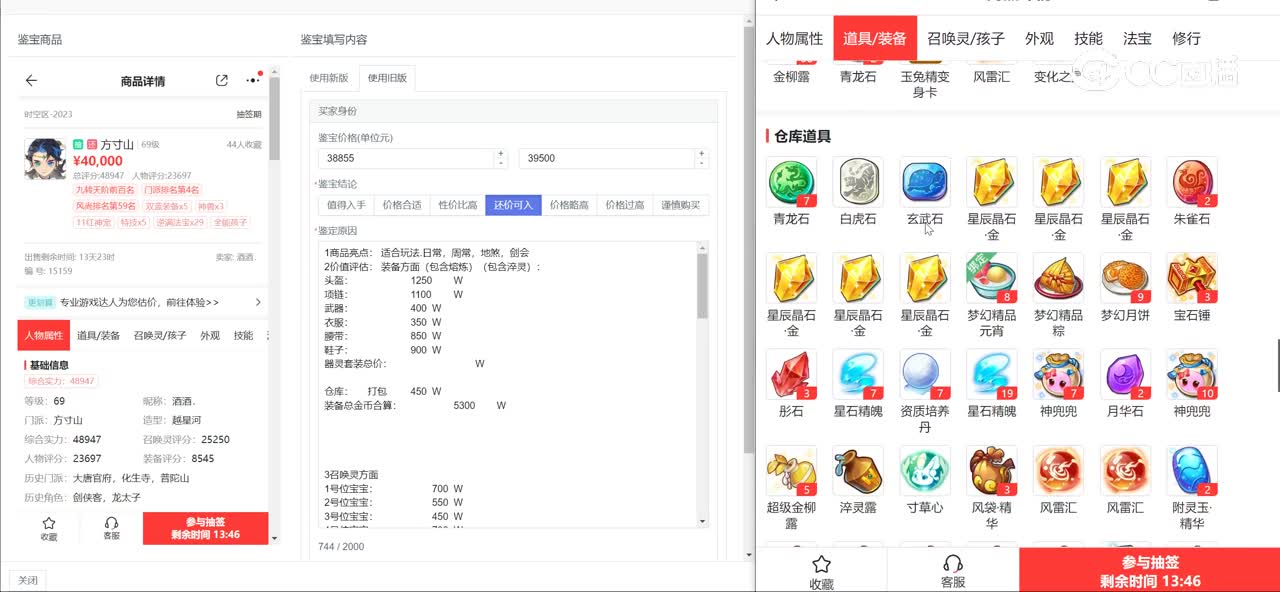Increase the 38855 price with its up arrow

point(501,153)
